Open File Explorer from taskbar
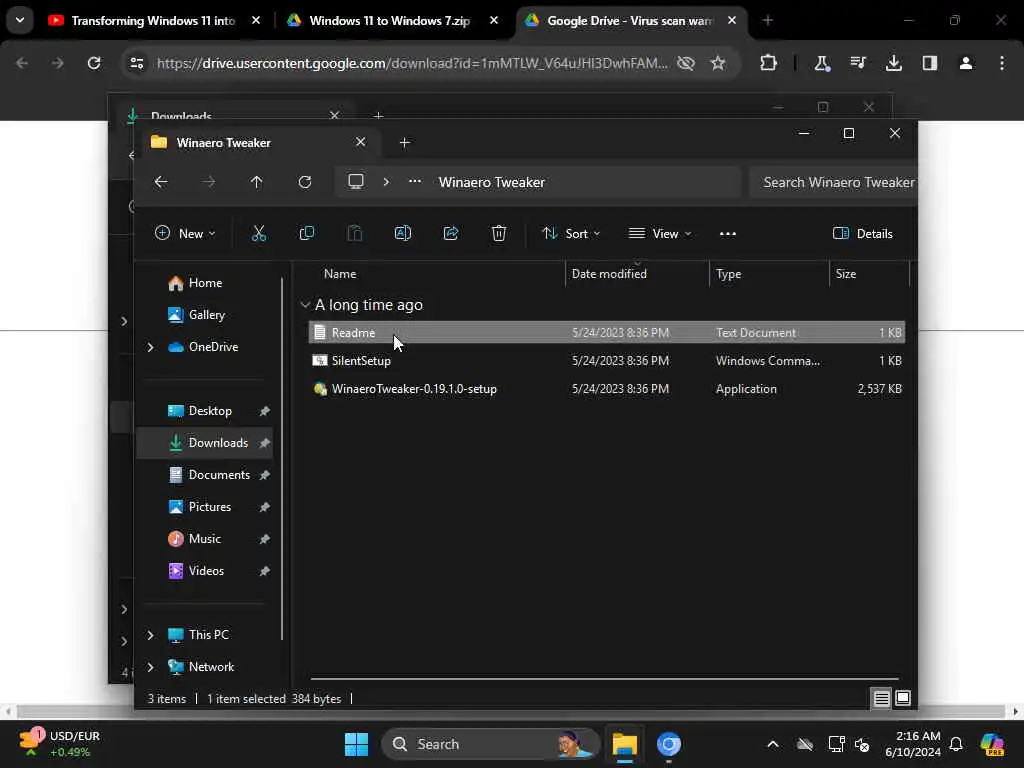The image size is (1024, 768). click(624, 744)
